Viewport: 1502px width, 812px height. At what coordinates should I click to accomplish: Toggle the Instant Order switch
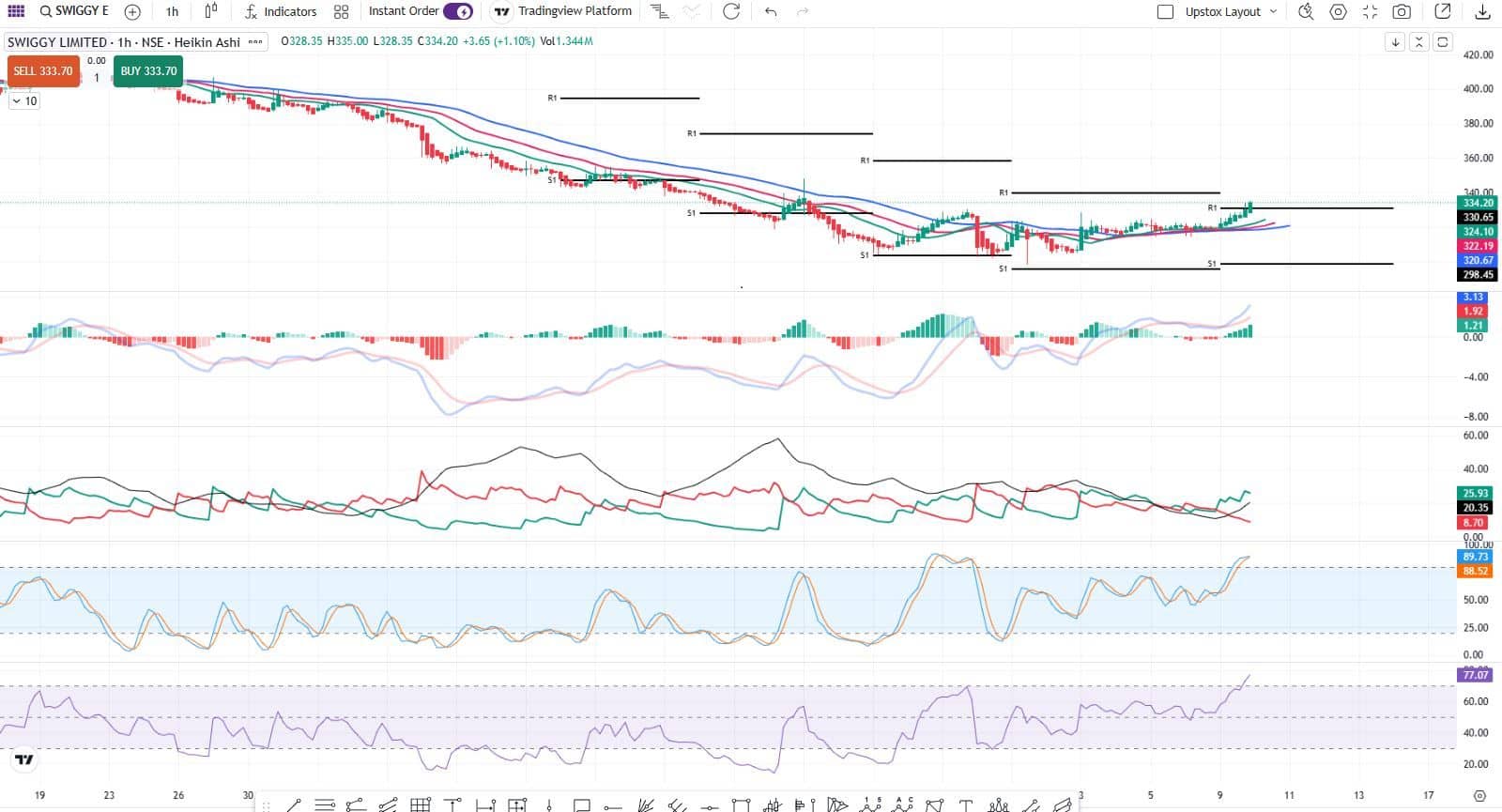tap(458, 11)
